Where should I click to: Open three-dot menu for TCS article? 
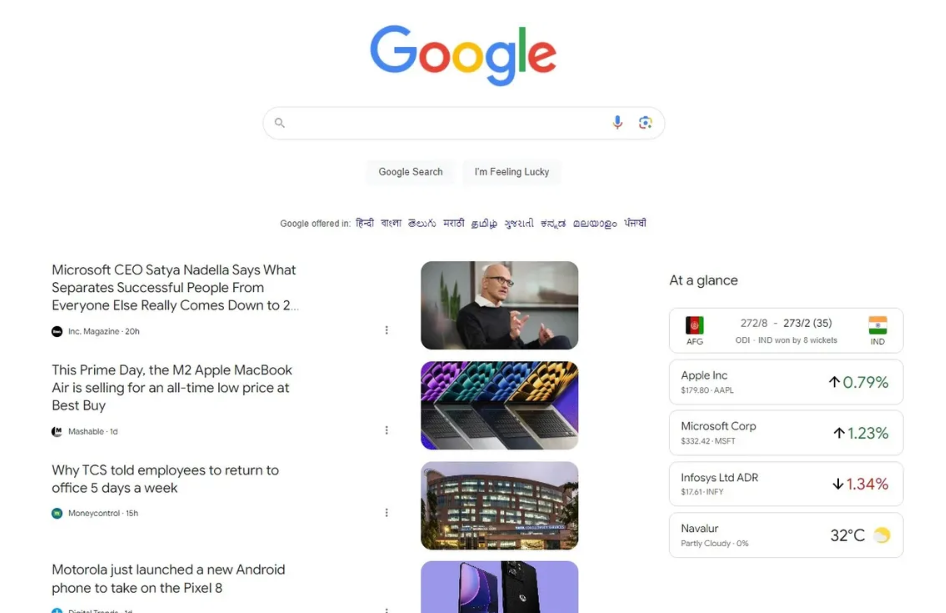pos(387,512)
